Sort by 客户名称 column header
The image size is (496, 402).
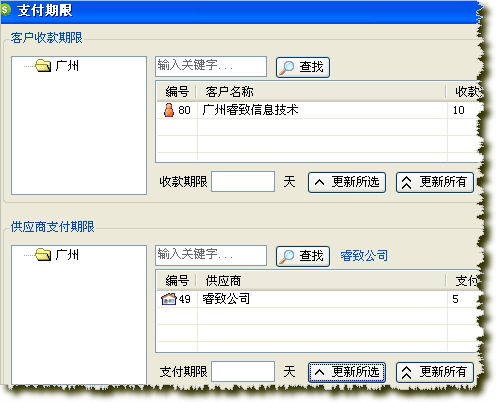pyautogui.click(x=322, y=91)
